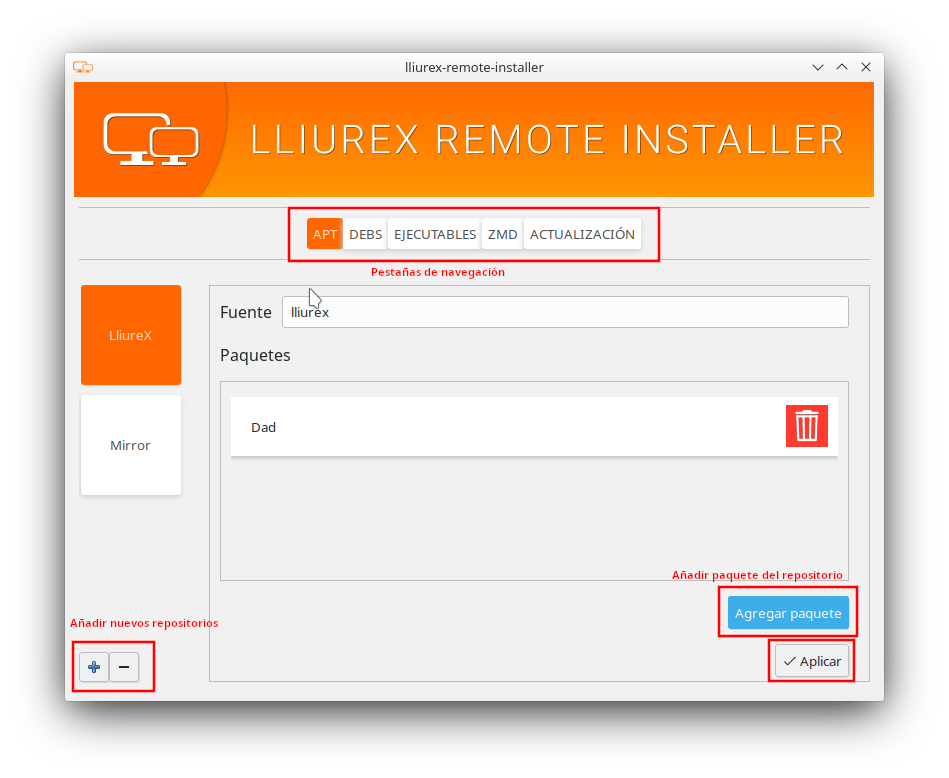This screenshot has width=949, height=778.
Task: Click the minus icon to remove a repository
Action: coord(124,667)
